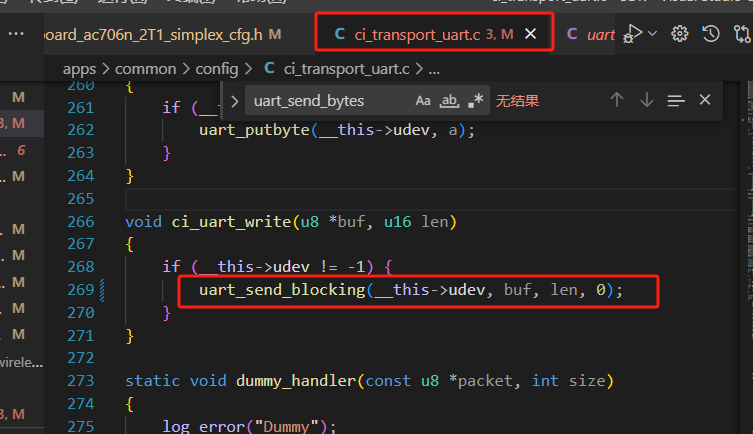Close the ci_transport_uart.c tab
This screenshot has width=753, height=434.
tap(530, 34)
